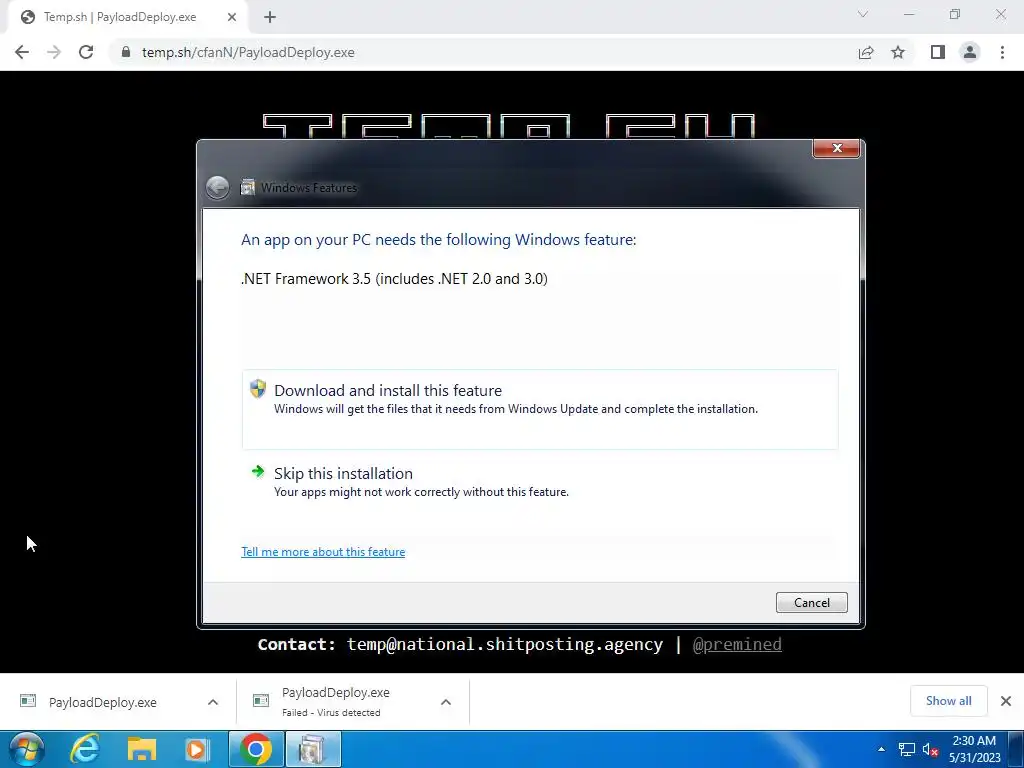Go back in Chrome browser history
The width and height of the screenshot is (1024, 768).
[x=22, y=52]
